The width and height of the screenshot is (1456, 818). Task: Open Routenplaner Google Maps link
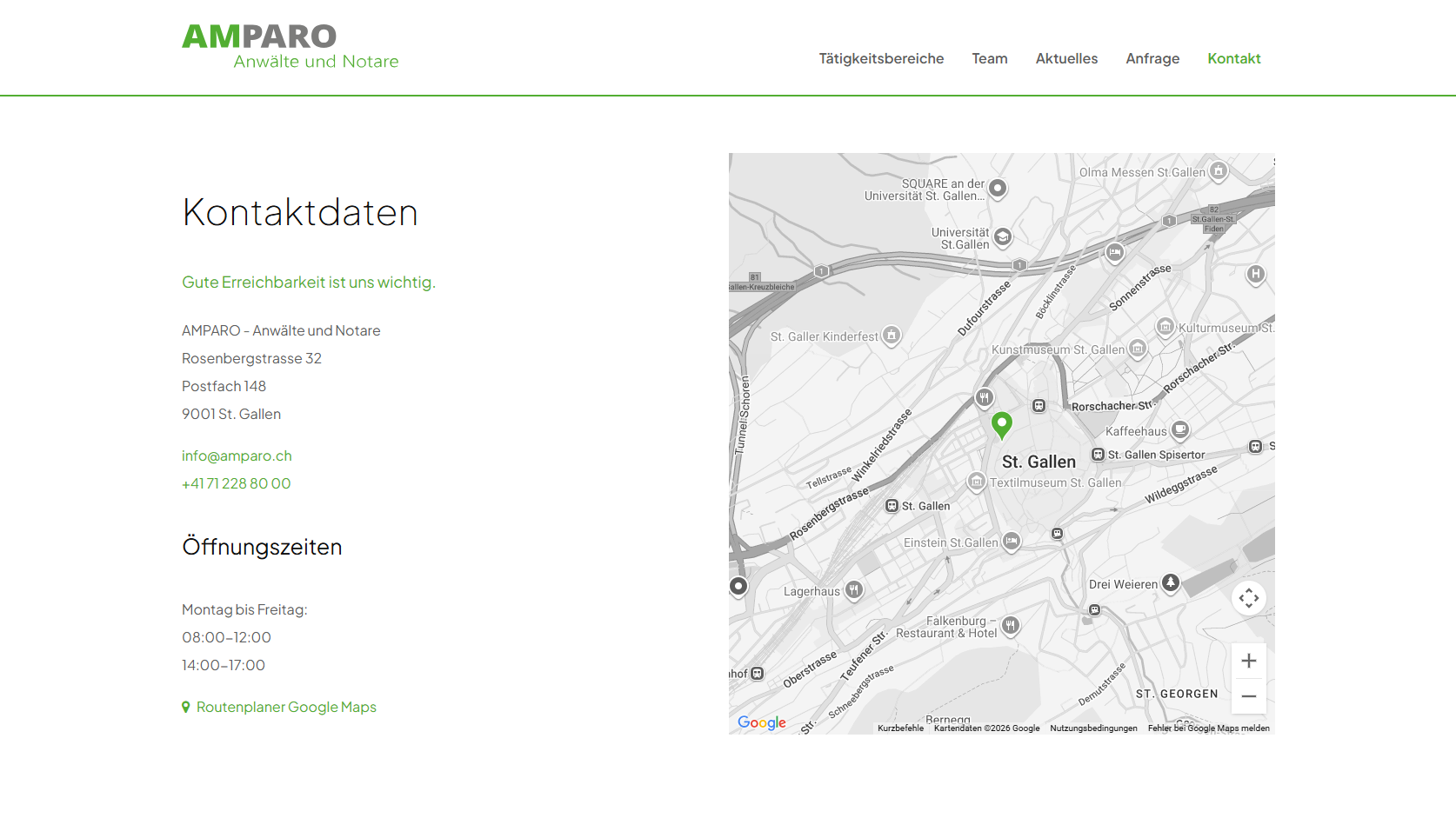point(279,707)
